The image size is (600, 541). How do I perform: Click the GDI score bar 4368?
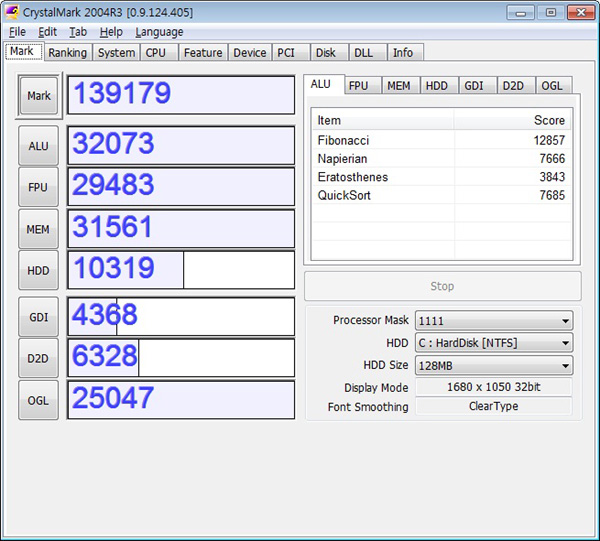tap(181, 317)
